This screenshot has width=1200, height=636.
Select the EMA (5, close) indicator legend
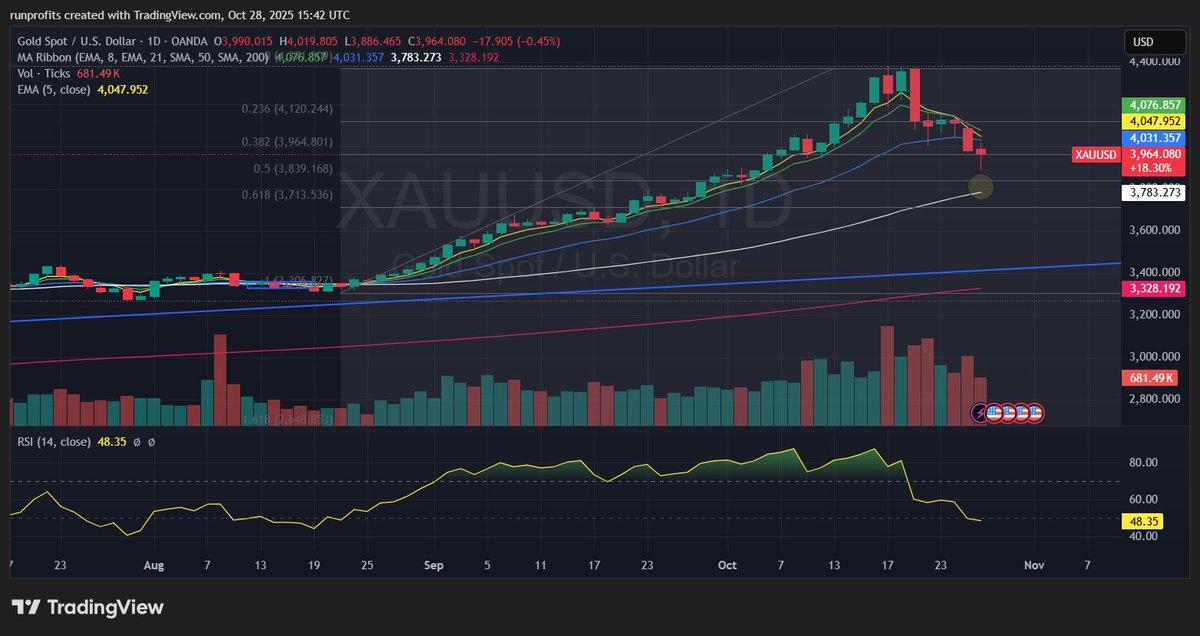(52, 90)
